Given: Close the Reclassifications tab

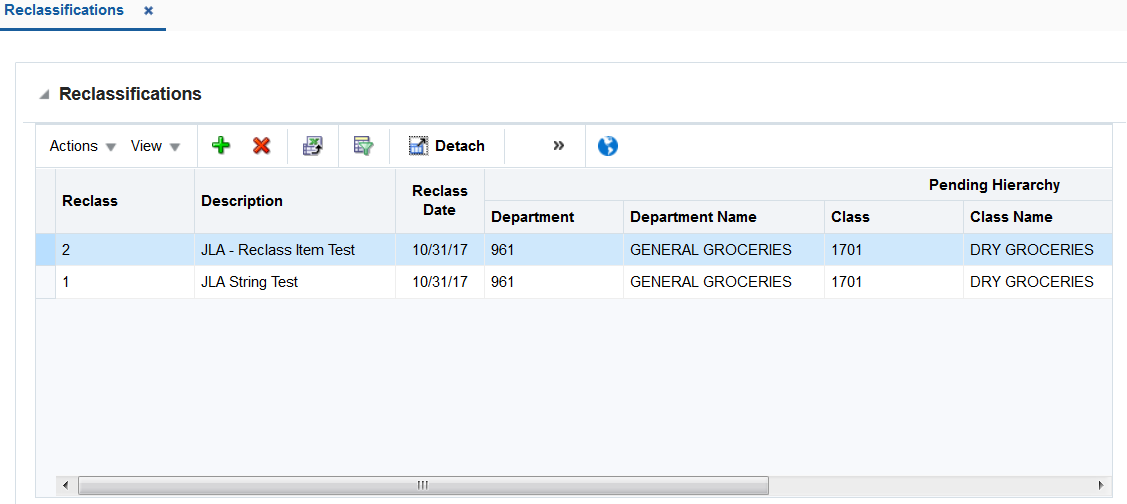Looking at the screenshot, I should pos(148,11).
